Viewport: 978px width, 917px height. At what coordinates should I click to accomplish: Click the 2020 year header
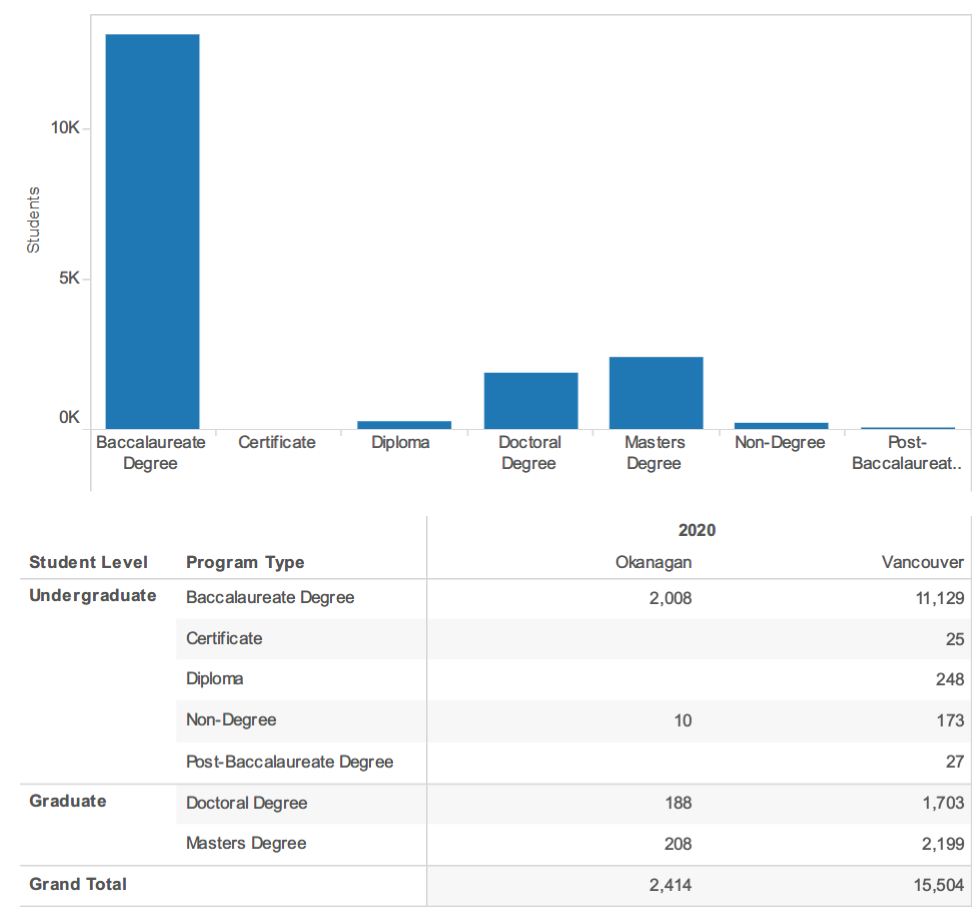click(697, 530)
